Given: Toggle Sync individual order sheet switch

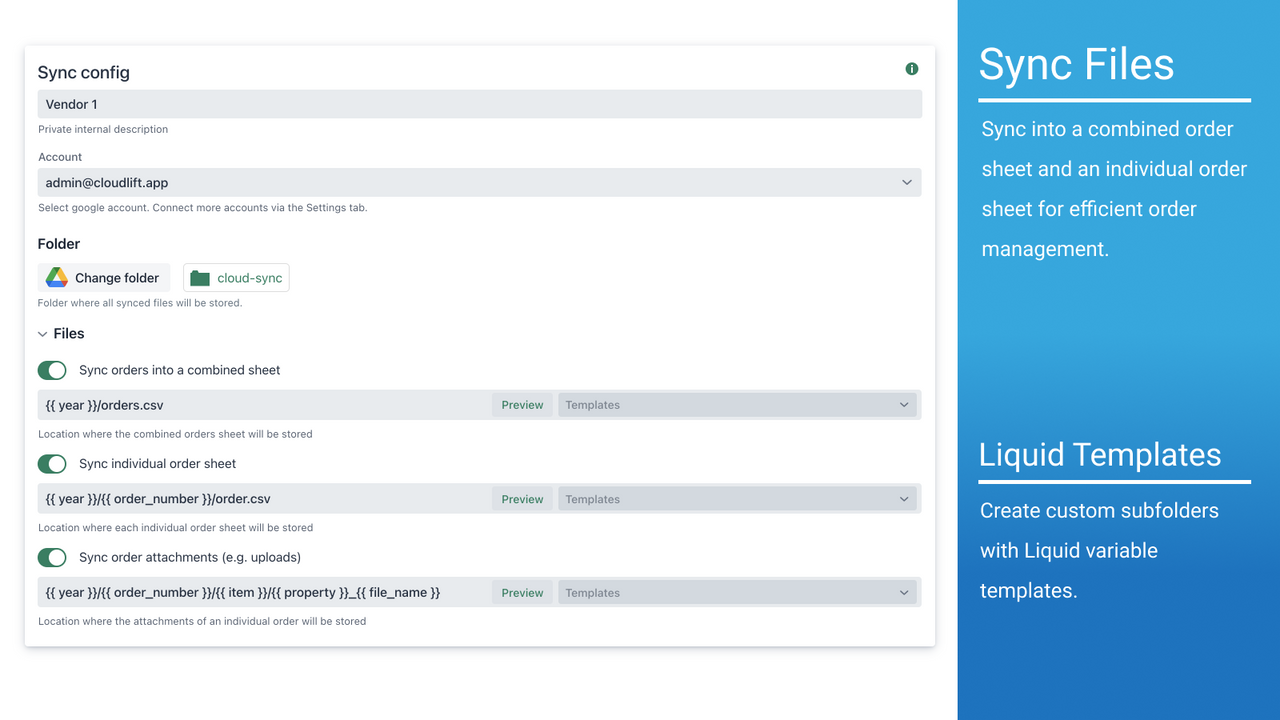Looking at the screenshot, I should [52, 464].
